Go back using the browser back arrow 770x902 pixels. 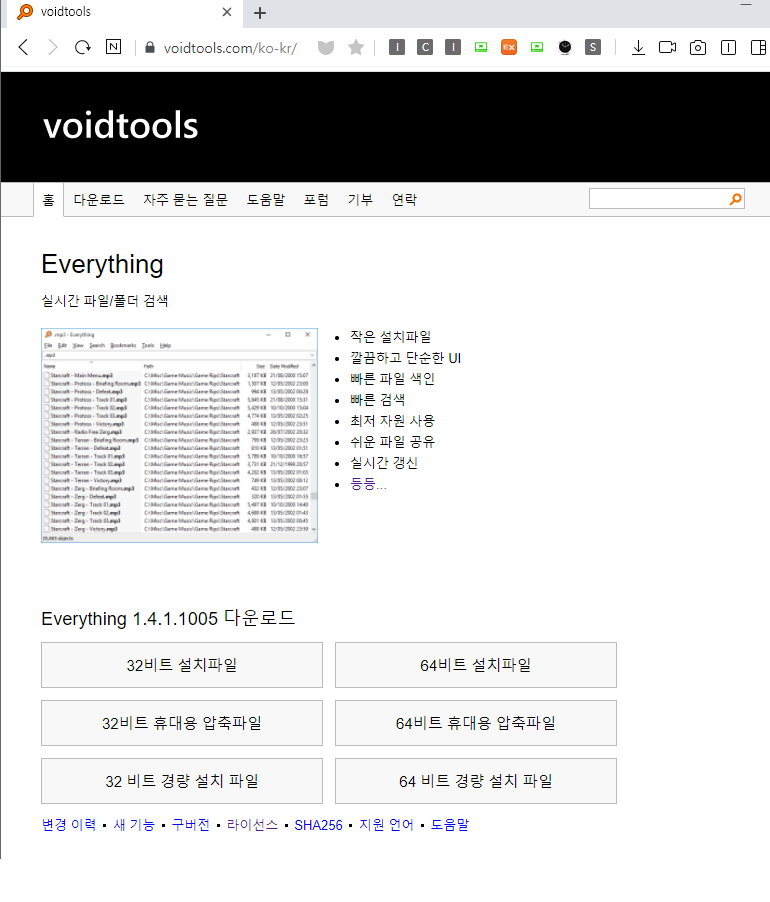(24, 47)
